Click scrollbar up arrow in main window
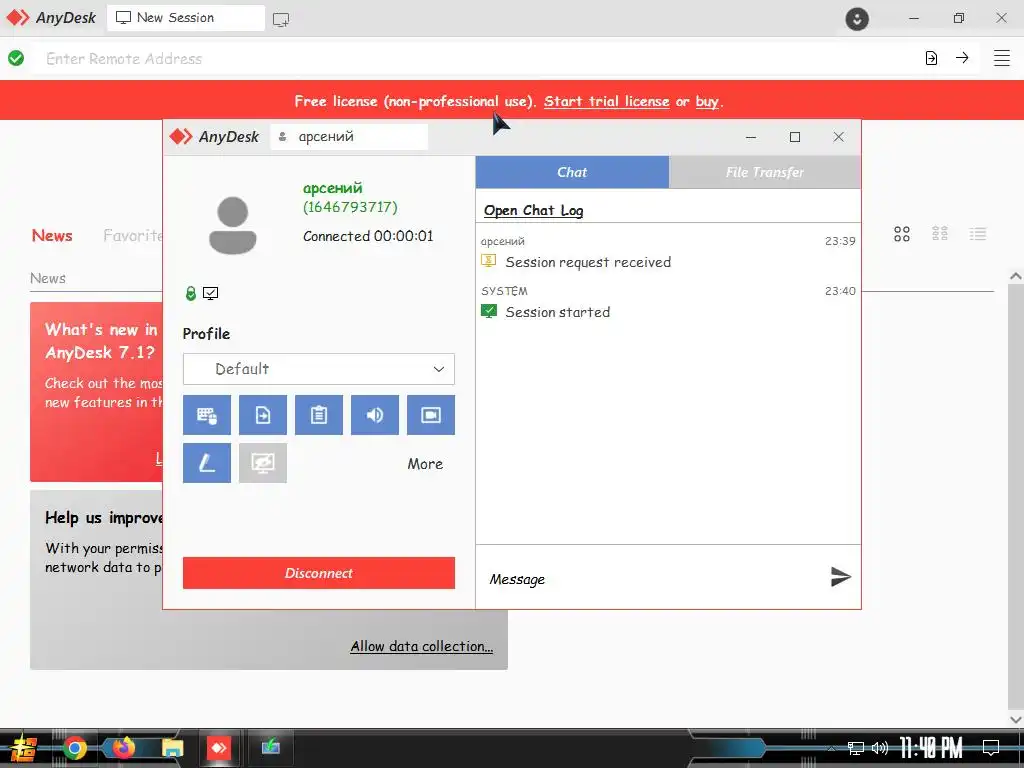 (x=1016, y=276)
